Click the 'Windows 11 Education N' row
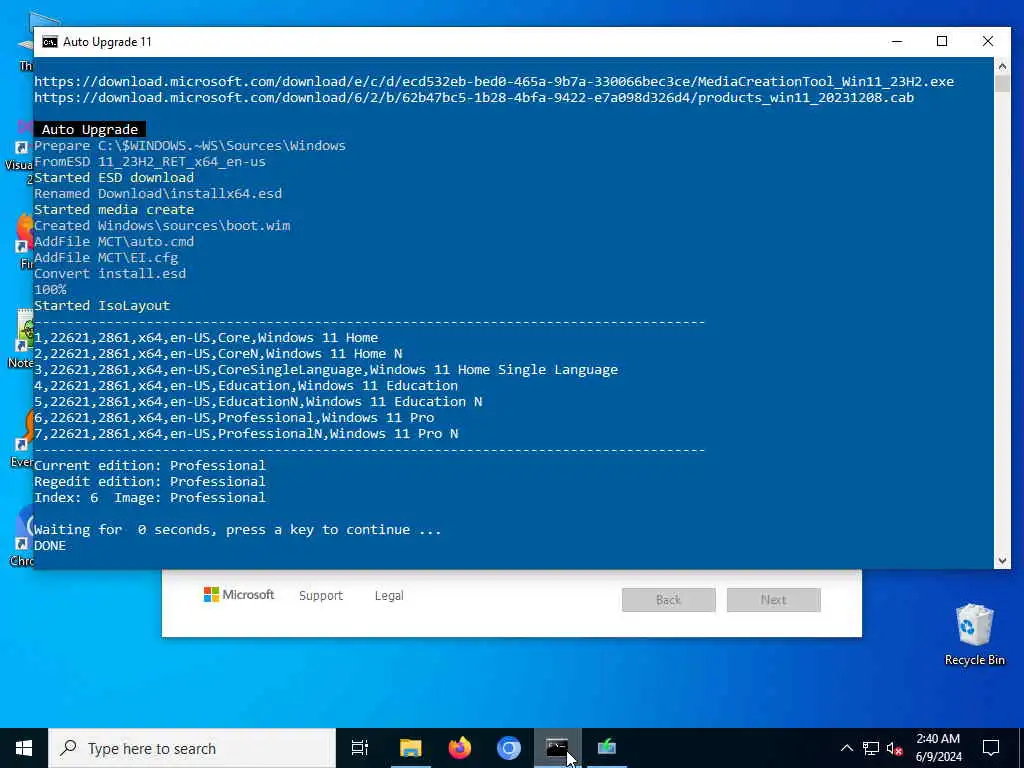The width and height of the screenshot is (1024, 768). point(258,402)
